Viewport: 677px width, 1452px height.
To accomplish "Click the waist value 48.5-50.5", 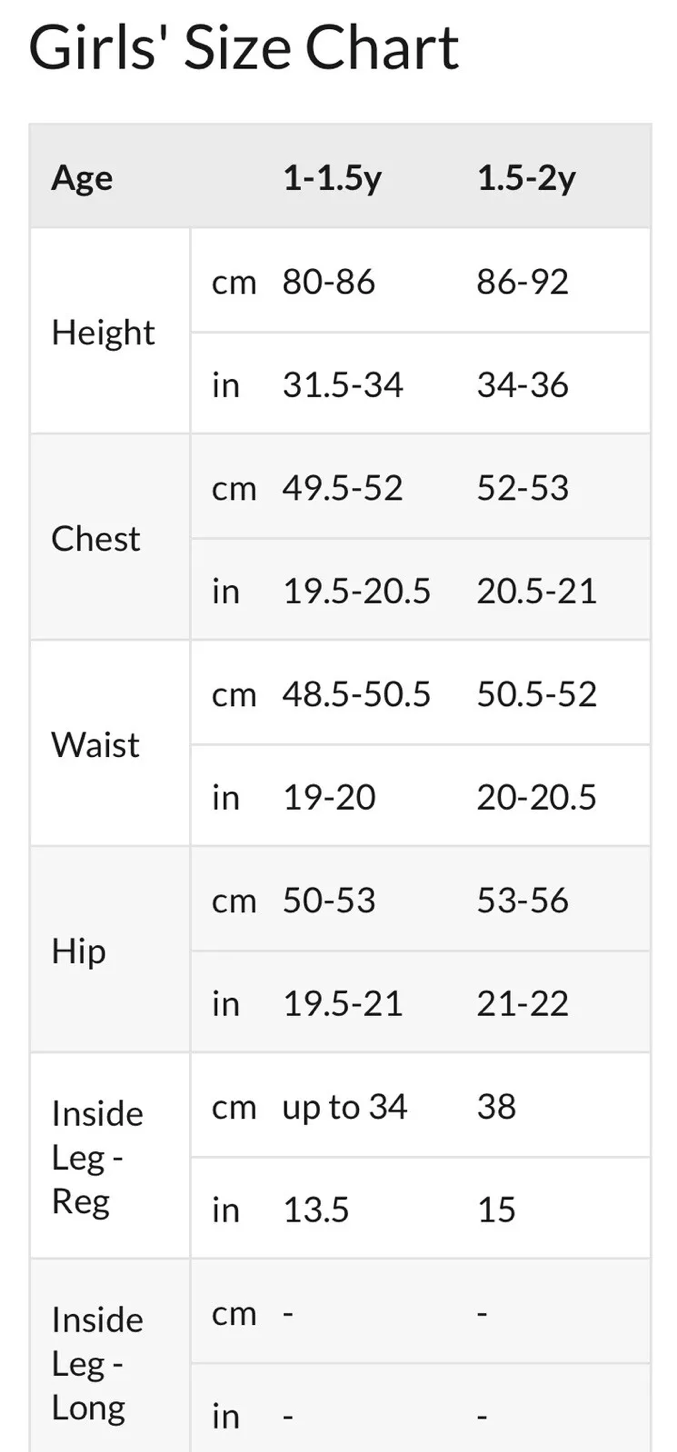I will tap(357, 693).
